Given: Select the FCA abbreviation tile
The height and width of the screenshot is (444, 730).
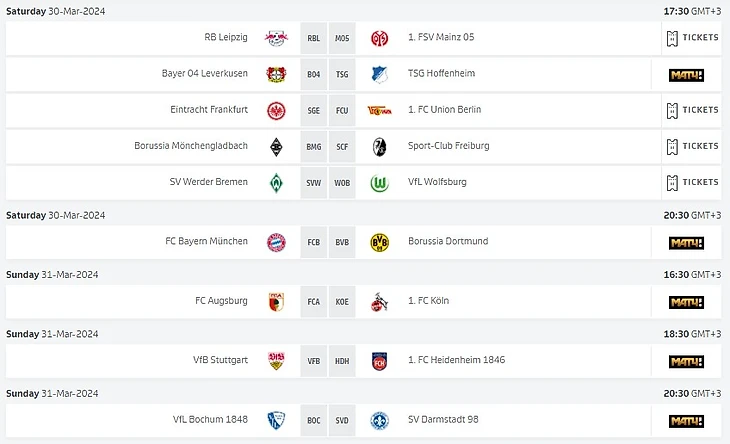Looking at the screenshot, I should coord(314,302).
